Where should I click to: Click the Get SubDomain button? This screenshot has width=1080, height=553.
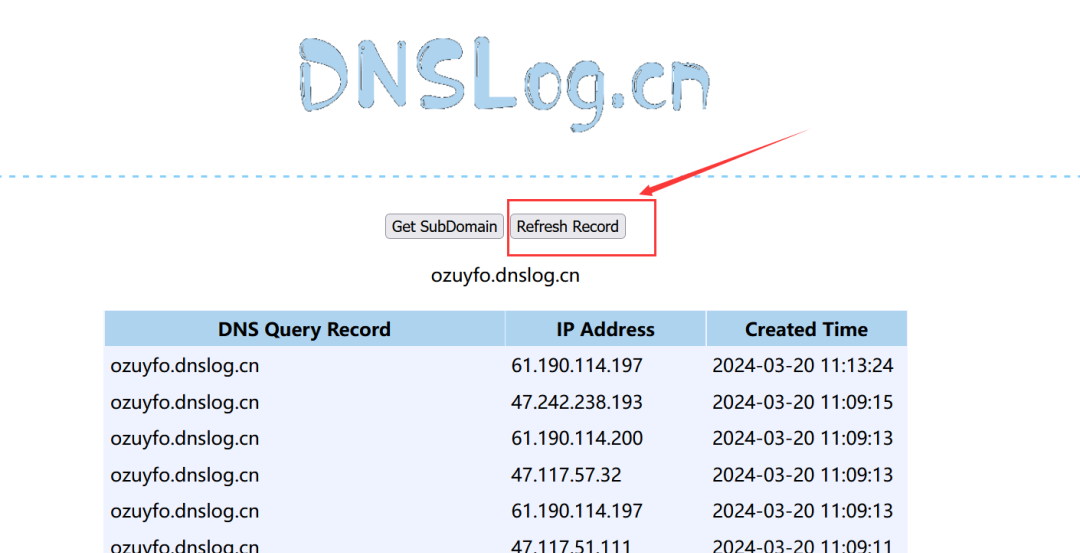444,227
